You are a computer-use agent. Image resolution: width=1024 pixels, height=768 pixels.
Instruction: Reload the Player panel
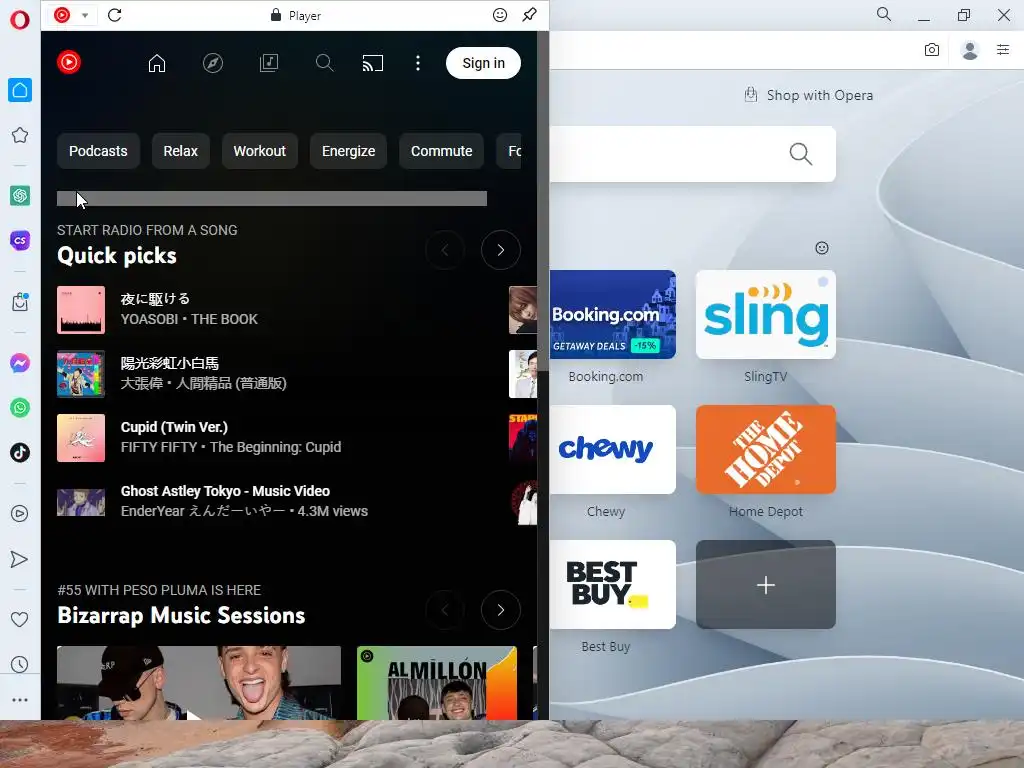[x=115, y=15]
